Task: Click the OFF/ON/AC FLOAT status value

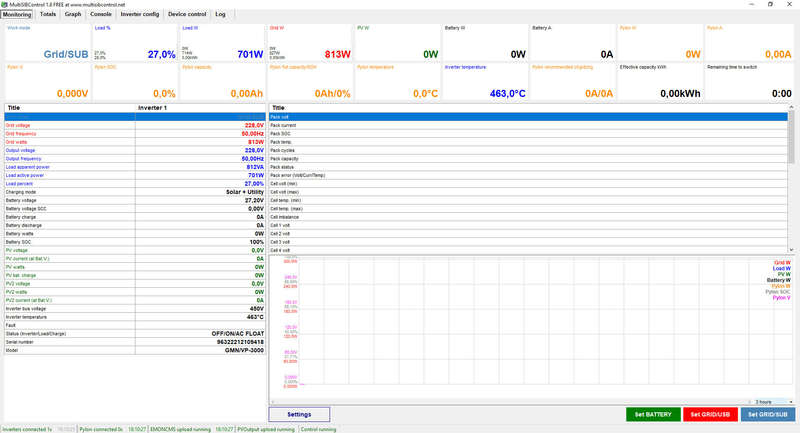Action: tap(238, 334)
